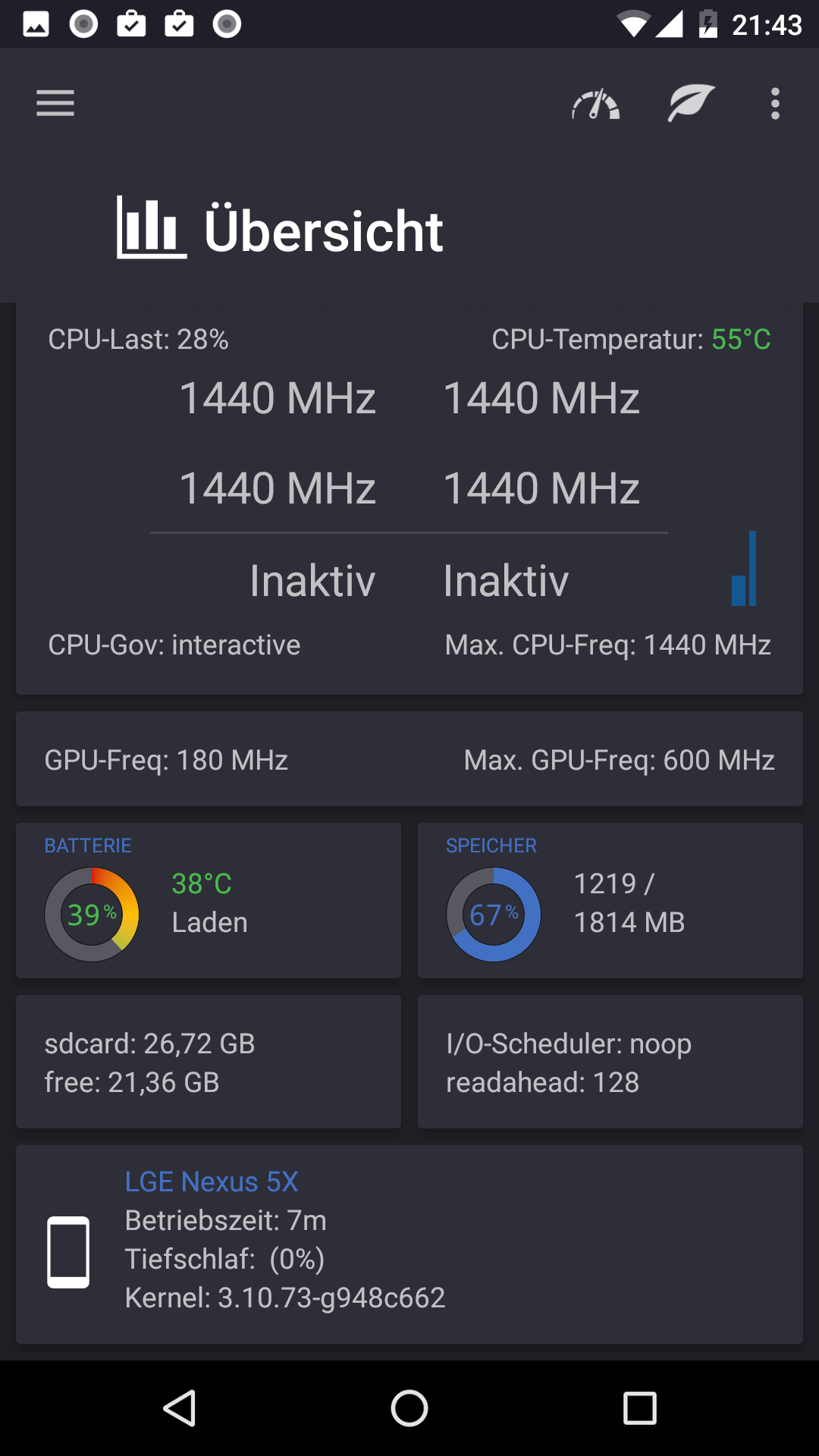Open recent apps with square button

(639, 1409)
